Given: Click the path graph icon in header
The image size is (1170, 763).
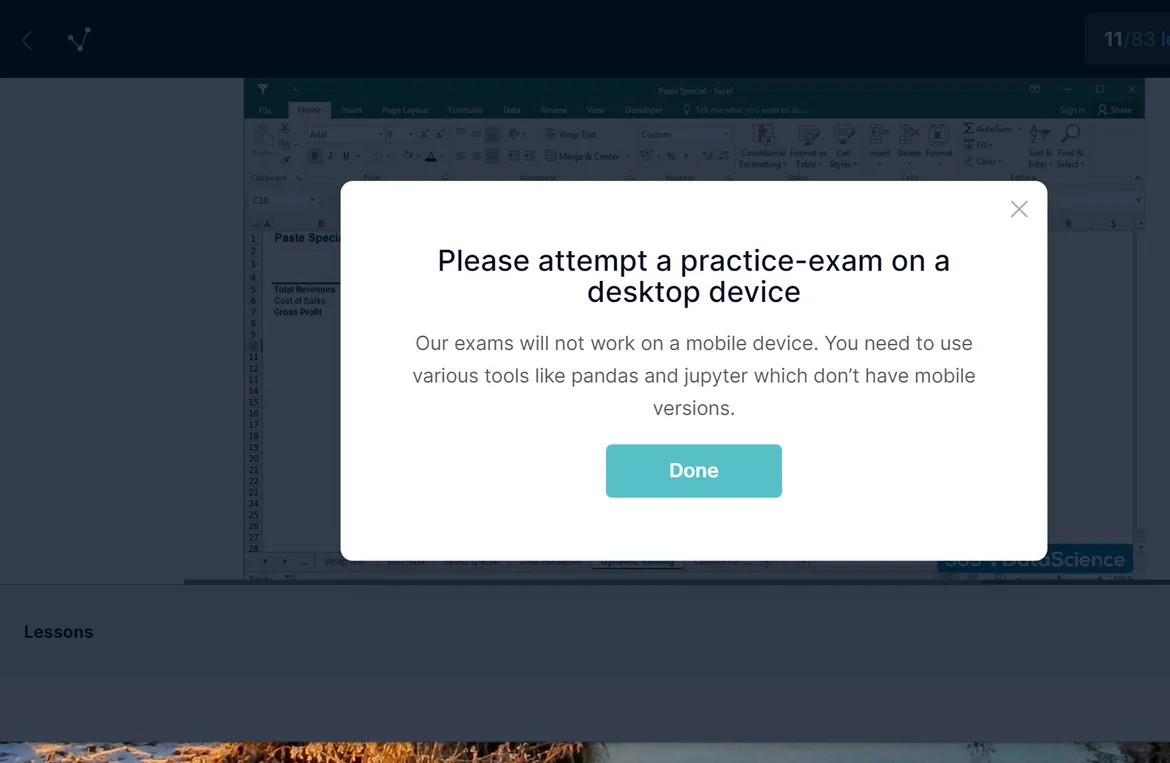Looking at the screenshot, I should point(79,40).
